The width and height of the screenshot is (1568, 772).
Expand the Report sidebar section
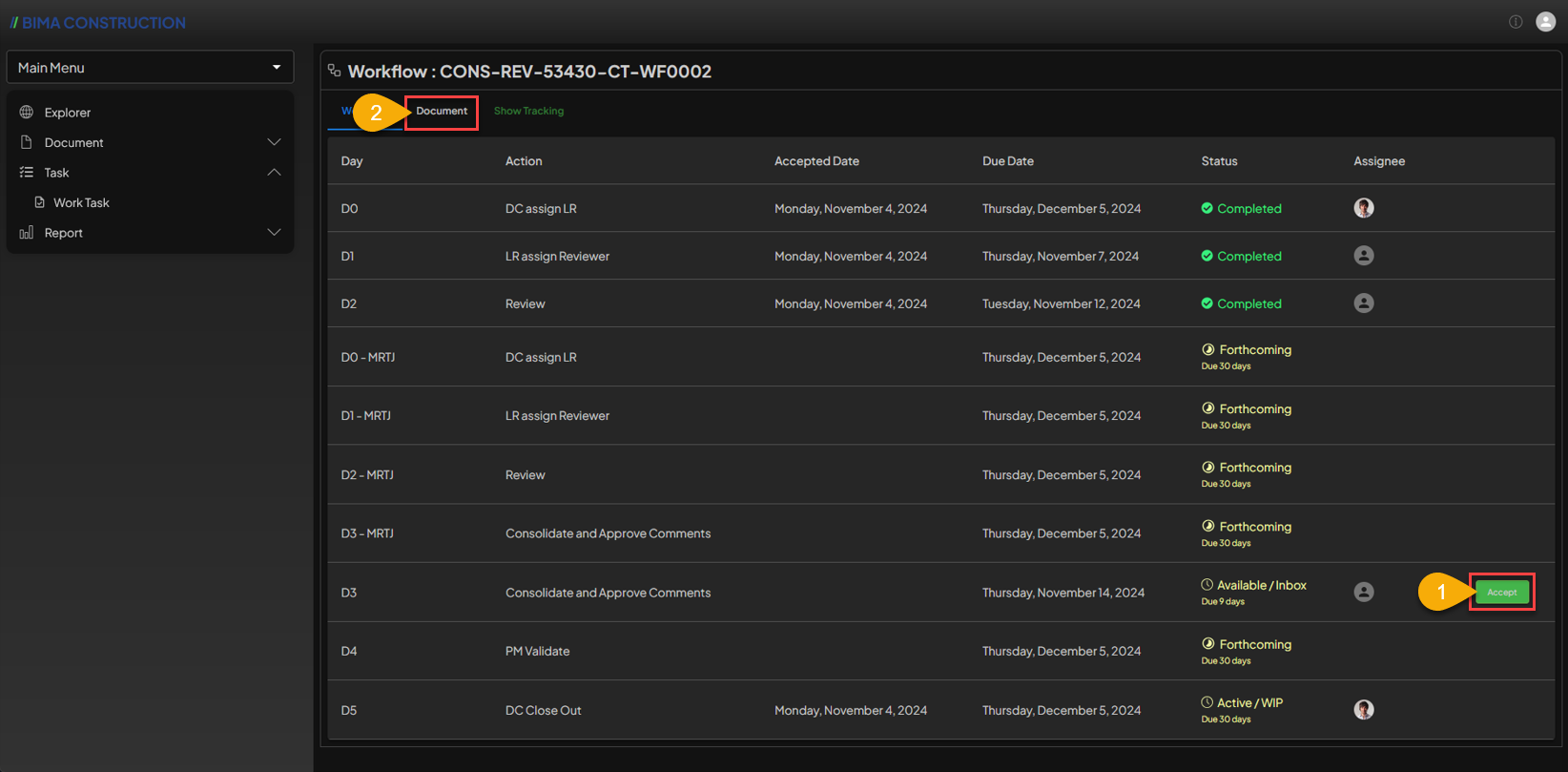274,233
